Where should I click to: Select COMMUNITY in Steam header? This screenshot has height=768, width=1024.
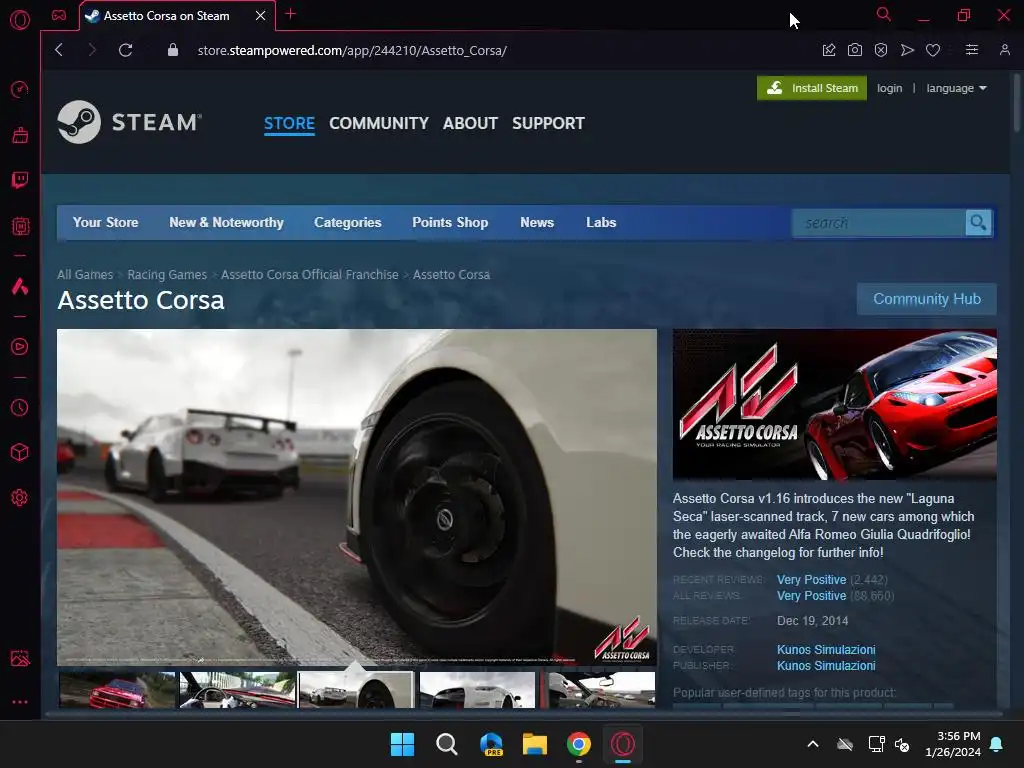[x=379, y=123]
